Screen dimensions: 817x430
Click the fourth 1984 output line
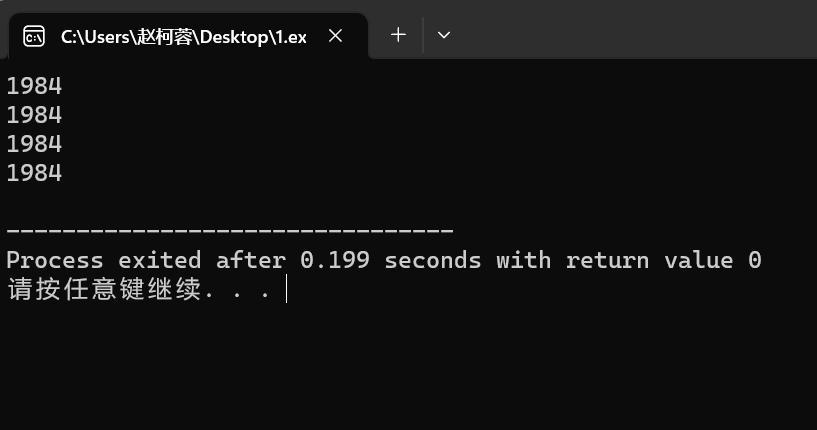(34, 173)
